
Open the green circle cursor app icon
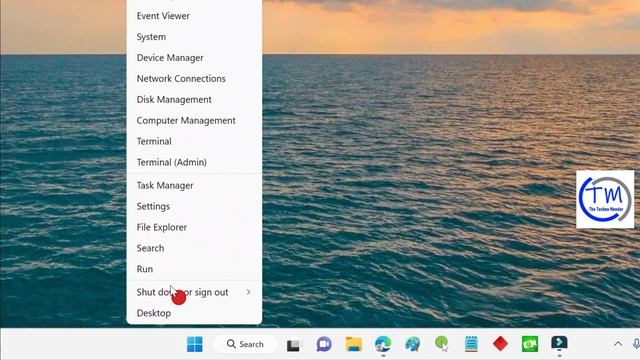coord(442,344)
